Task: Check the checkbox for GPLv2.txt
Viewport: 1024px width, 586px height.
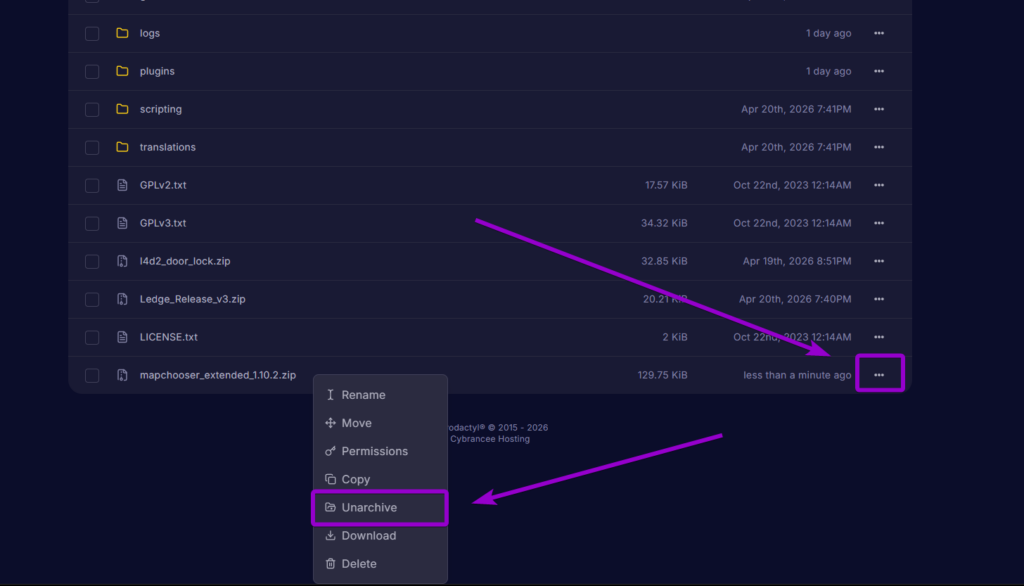Action: (92, 185)
